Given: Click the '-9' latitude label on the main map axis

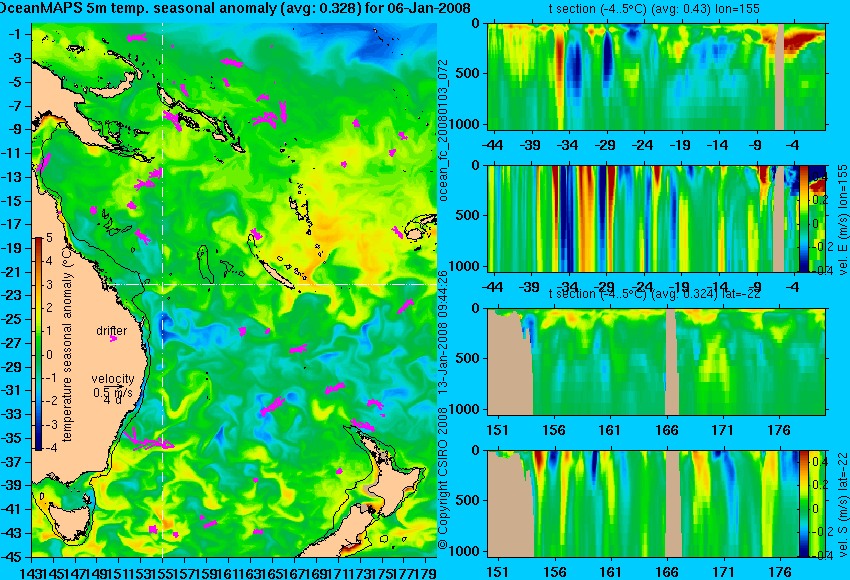Looking at the screenshot, I should pyautogui.click(x=17, y=129).
